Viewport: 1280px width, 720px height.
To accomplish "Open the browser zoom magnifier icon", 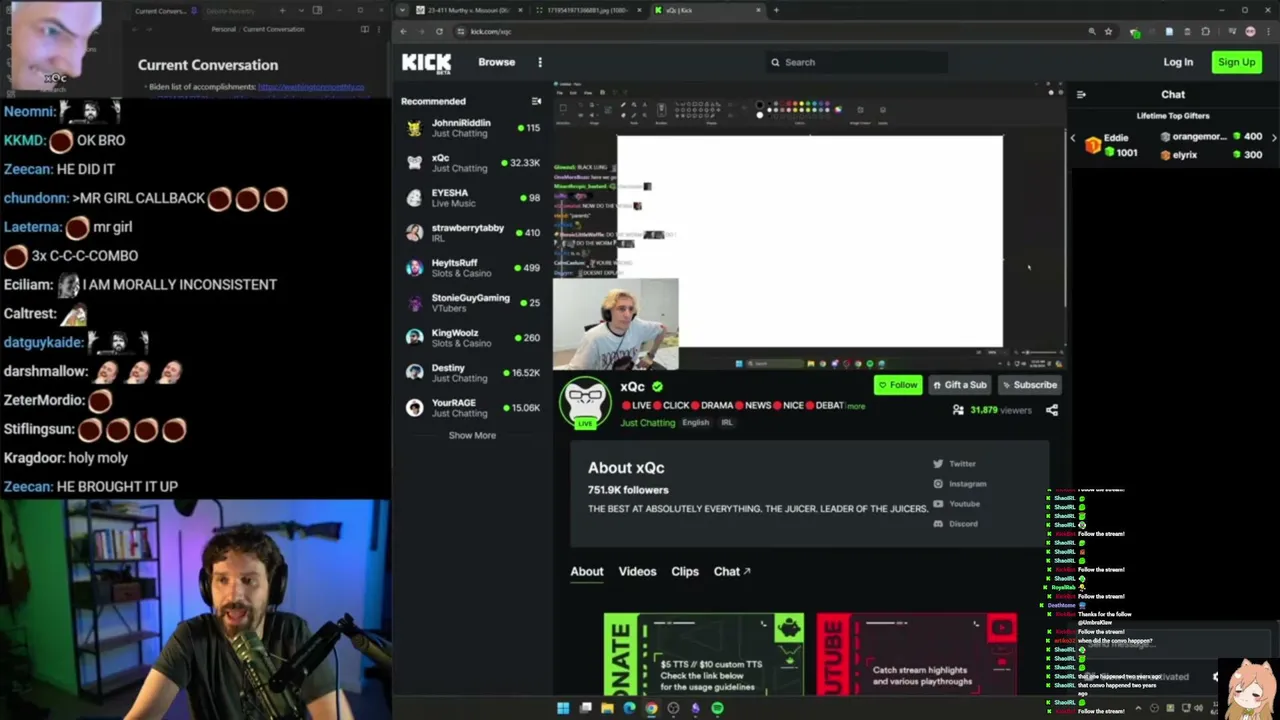I will pos(1092,31).
